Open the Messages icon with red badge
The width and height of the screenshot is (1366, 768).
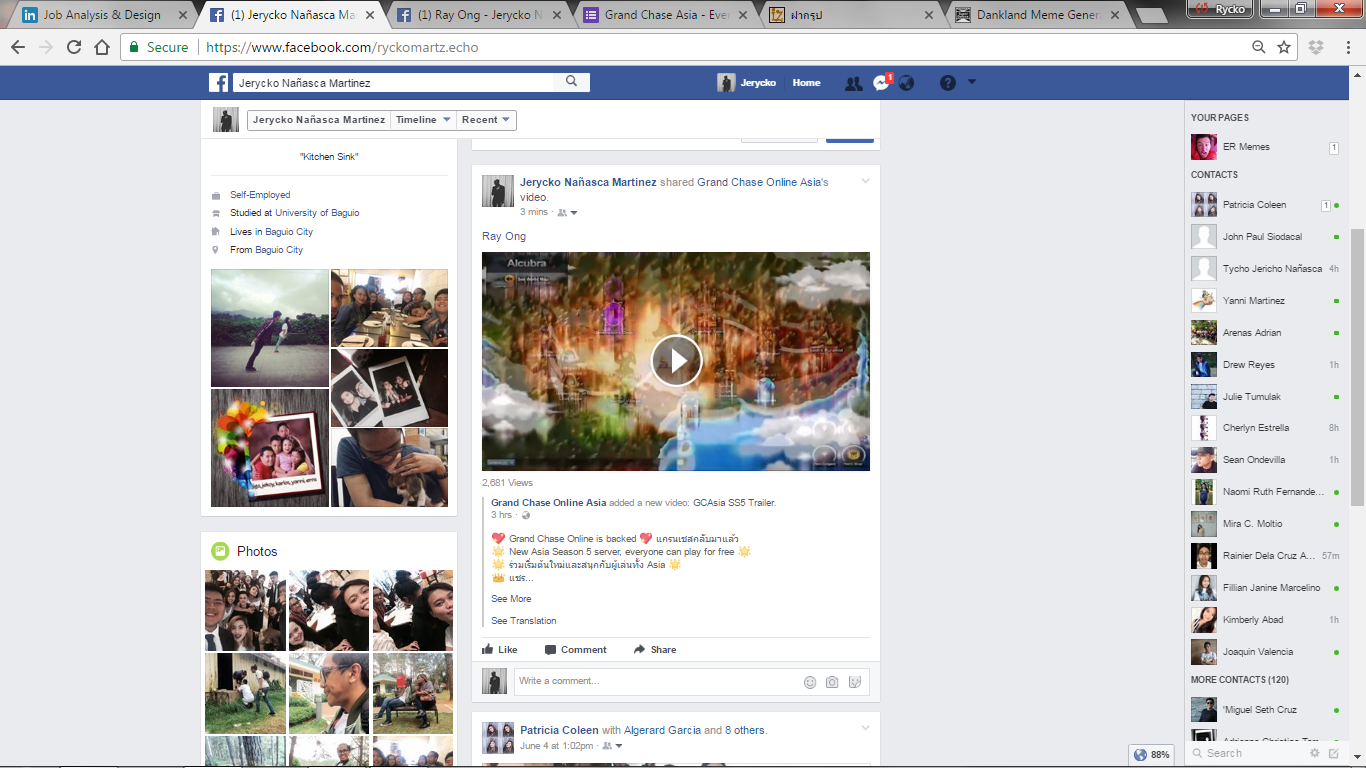(x=881, y=83)
